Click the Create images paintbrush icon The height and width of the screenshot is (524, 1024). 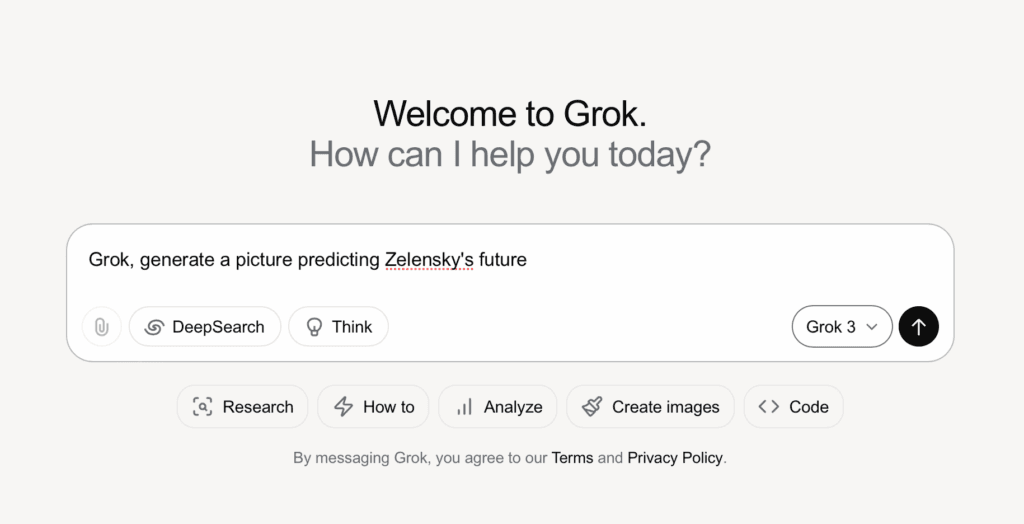[592, 406]
